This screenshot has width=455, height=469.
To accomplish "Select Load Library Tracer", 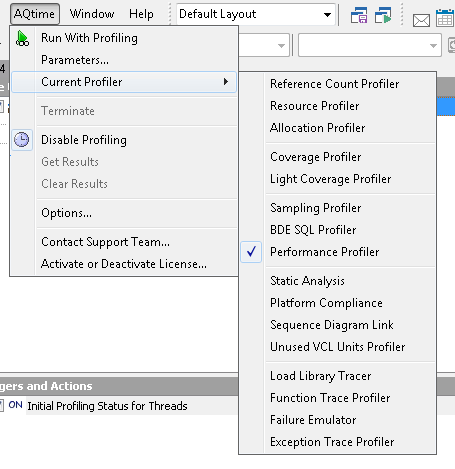I will point(337,376).
